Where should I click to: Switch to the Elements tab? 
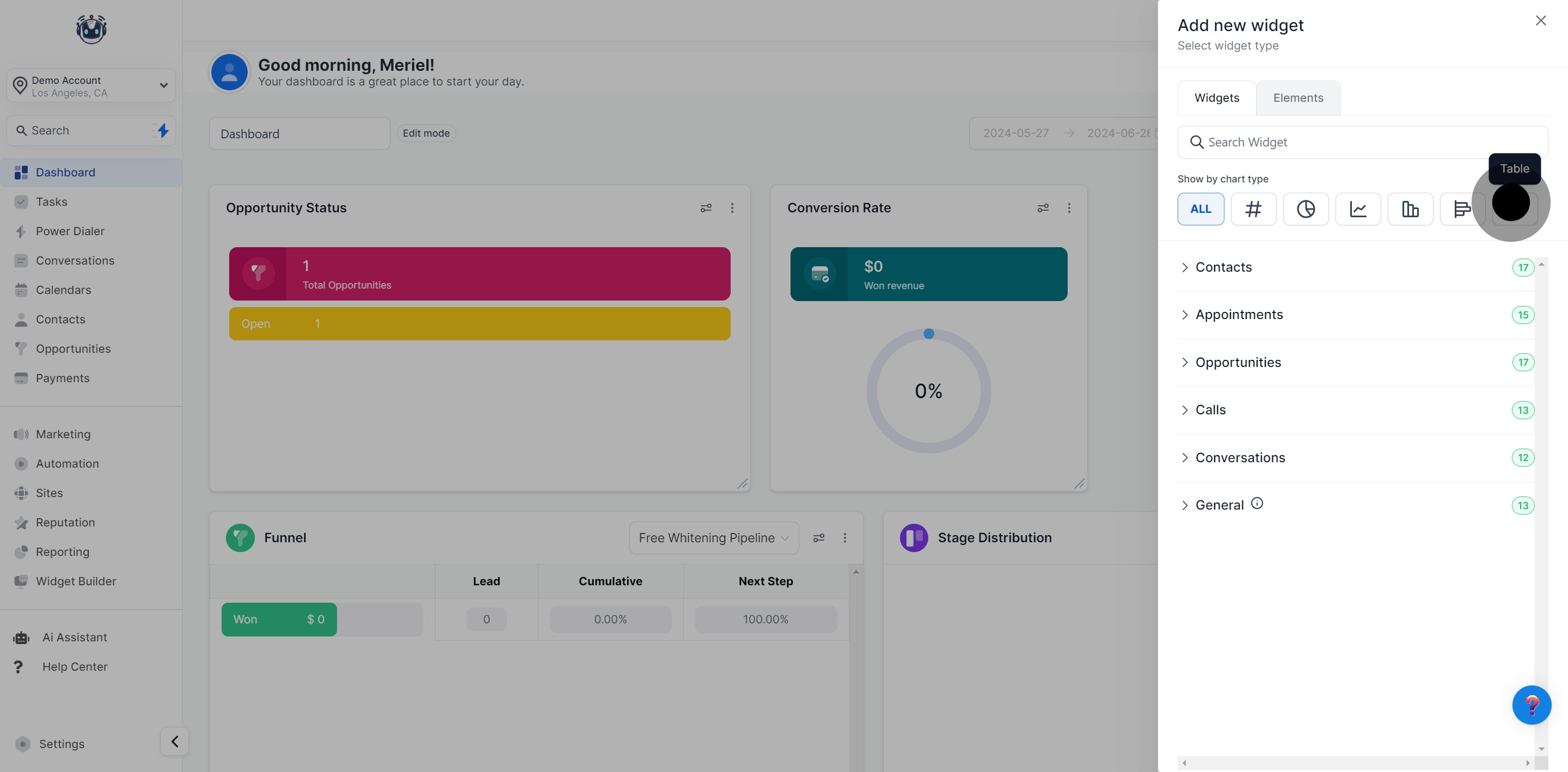(1298, 98)
